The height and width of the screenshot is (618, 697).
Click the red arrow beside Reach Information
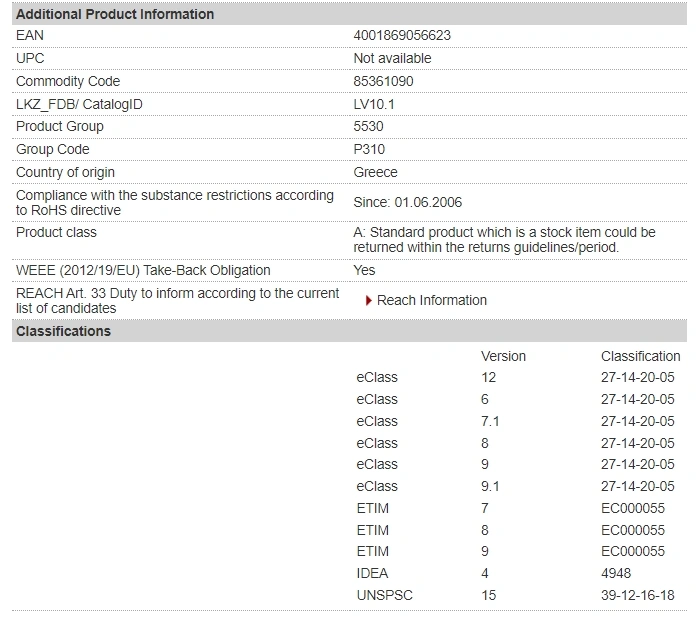click(x=369, y=301)
